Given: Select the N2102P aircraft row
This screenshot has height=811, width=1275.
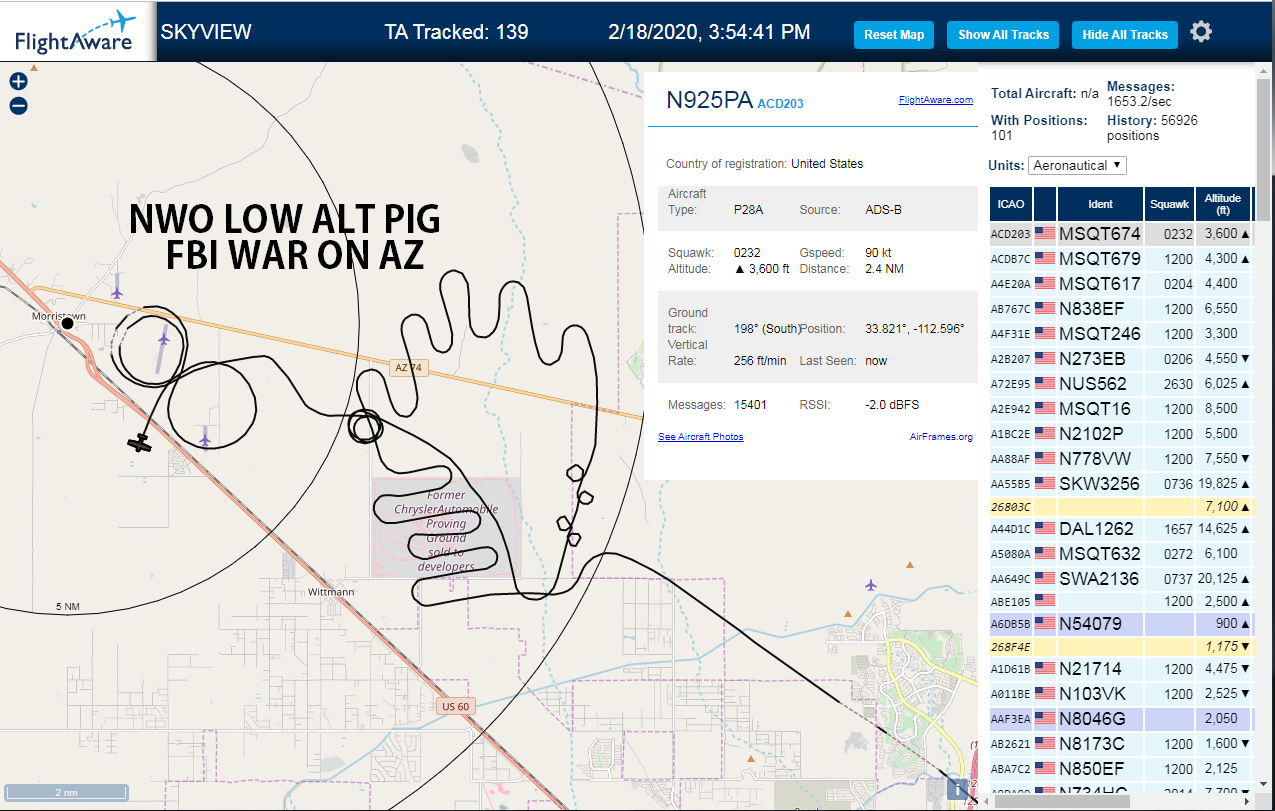Looking at the screenshot, I should [1121, 434].
